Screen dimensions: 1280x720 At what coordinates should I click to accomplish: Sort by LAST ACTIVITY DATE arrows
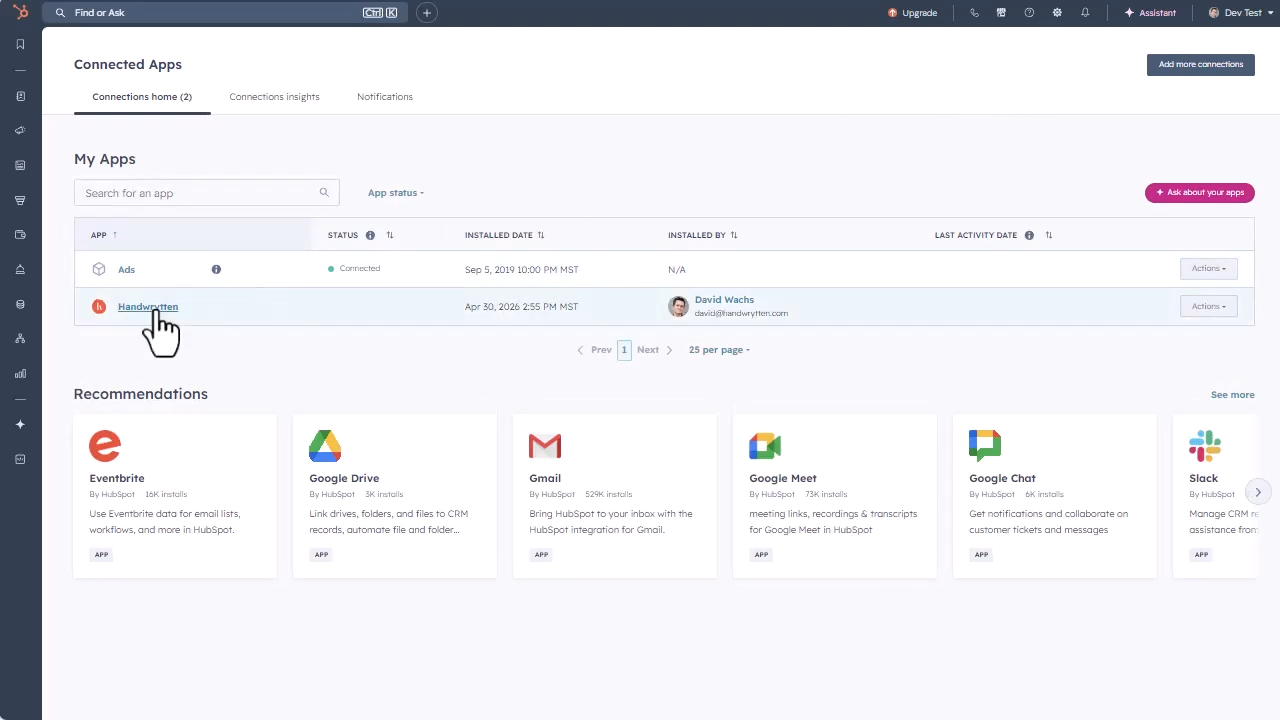point(1049,235)
